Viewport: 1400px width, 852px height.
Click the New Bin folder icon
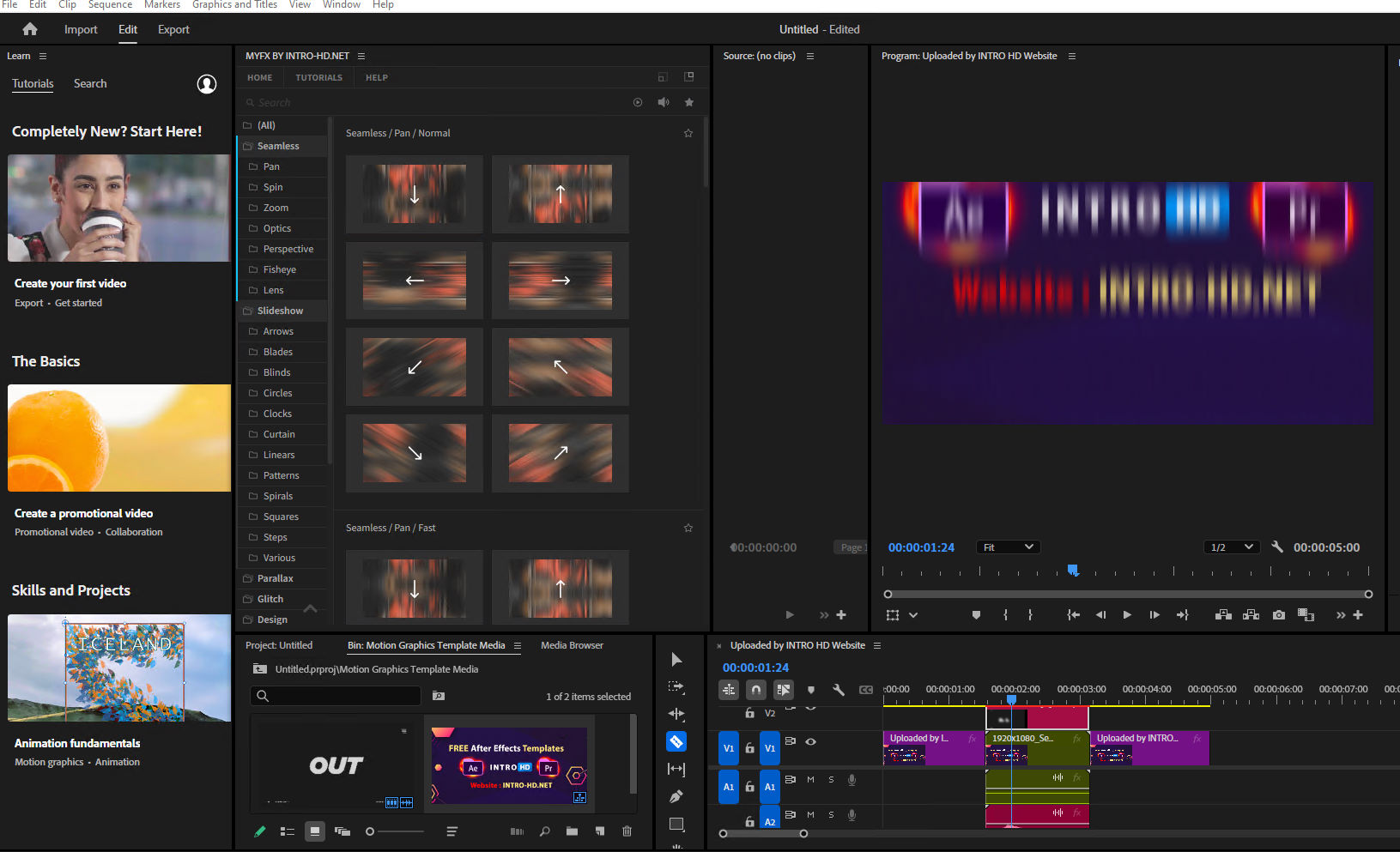(572, 831)
